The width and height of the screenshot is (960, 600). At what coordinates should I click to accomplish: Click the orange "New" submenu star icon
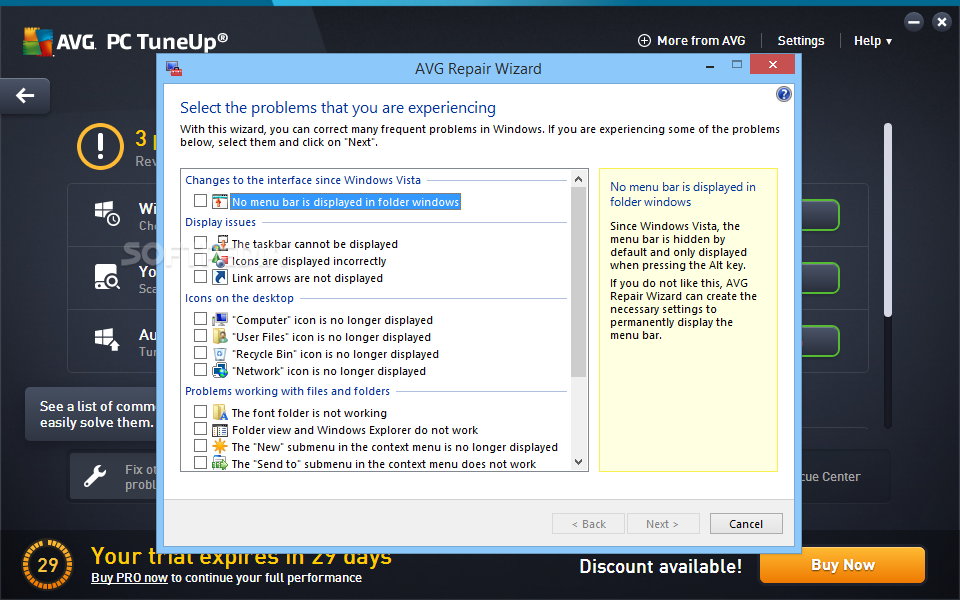click(x=220, y=446)
